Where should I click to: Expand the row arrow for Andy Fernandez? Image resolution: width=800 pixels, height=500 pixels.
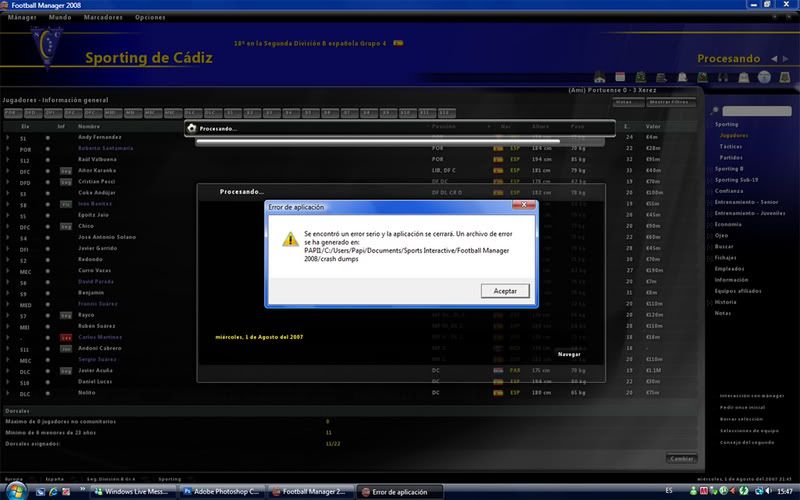[8, 138]
